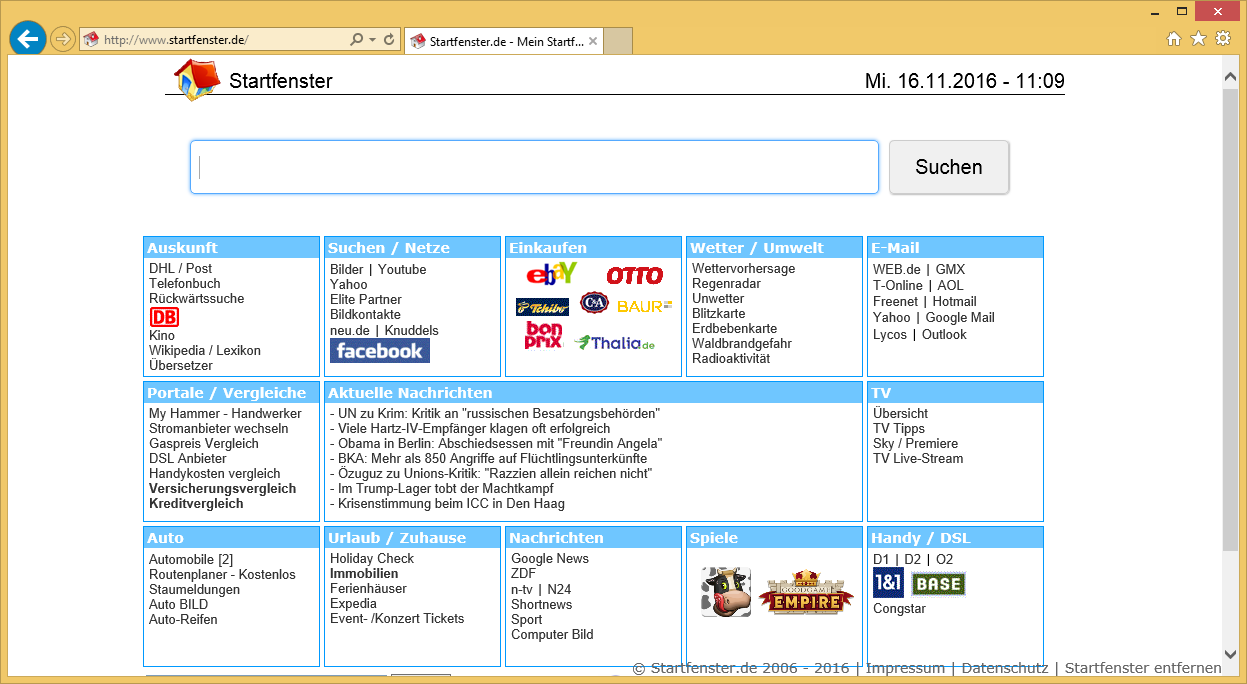Open the Elite Partner link
Image resolution: width=1247 pixels, height=684 pixels.
[366, 299]
